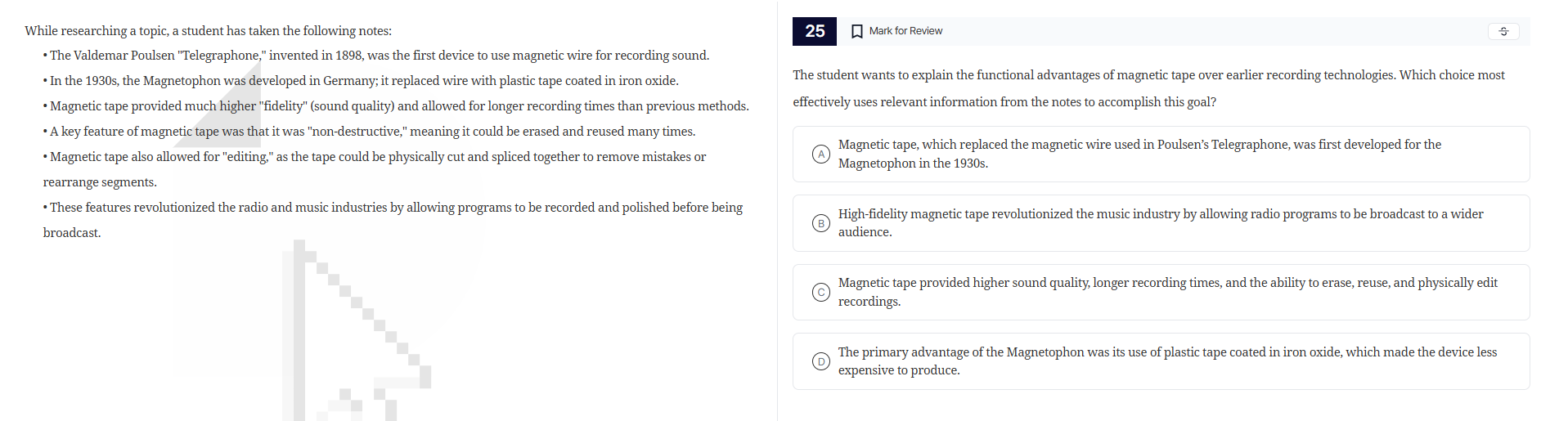The height and width of the screenshot is (421, 1568).
Task: Choose answer starting 'Magnetic tape provided higher sound quality'
Action: pyautogui.click(x=1167, y=292)
